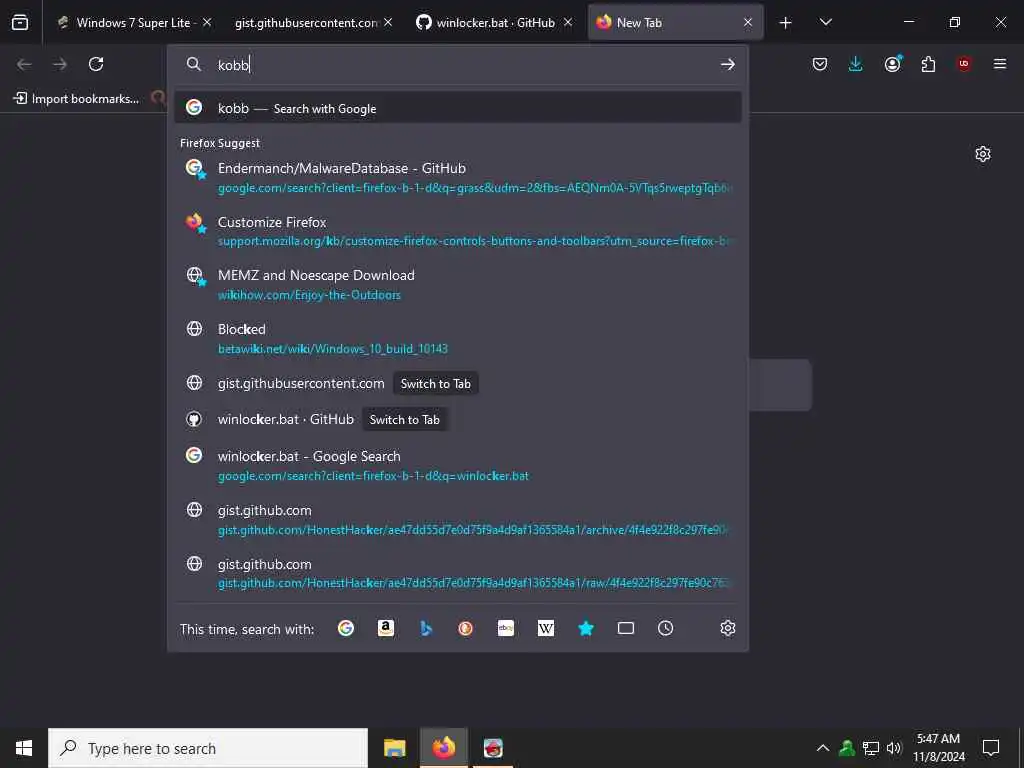Open a new tab with plus button

pos(786,23)
